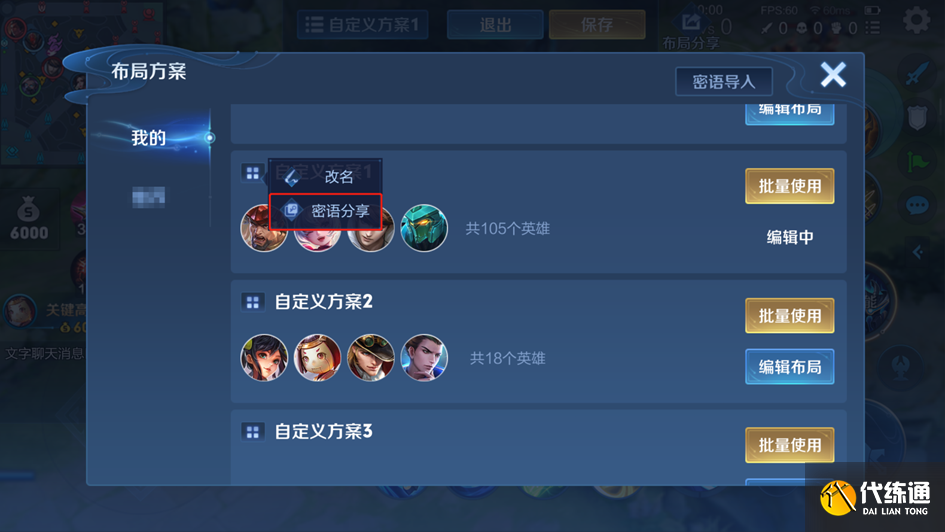
Task: Switch to the 我的 tab
Action: click(149, 138)
